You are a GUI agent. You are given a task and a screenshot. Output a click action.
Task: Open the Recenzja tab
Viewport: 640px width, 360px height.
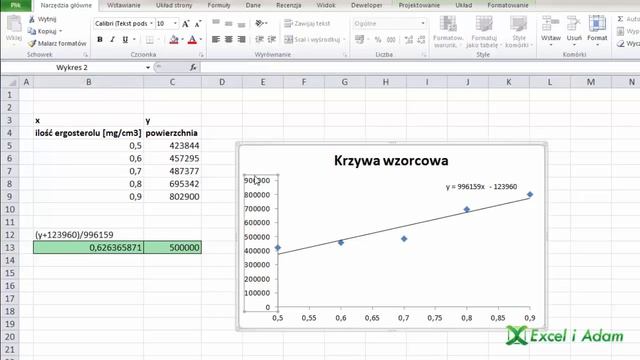pos(289,5)
